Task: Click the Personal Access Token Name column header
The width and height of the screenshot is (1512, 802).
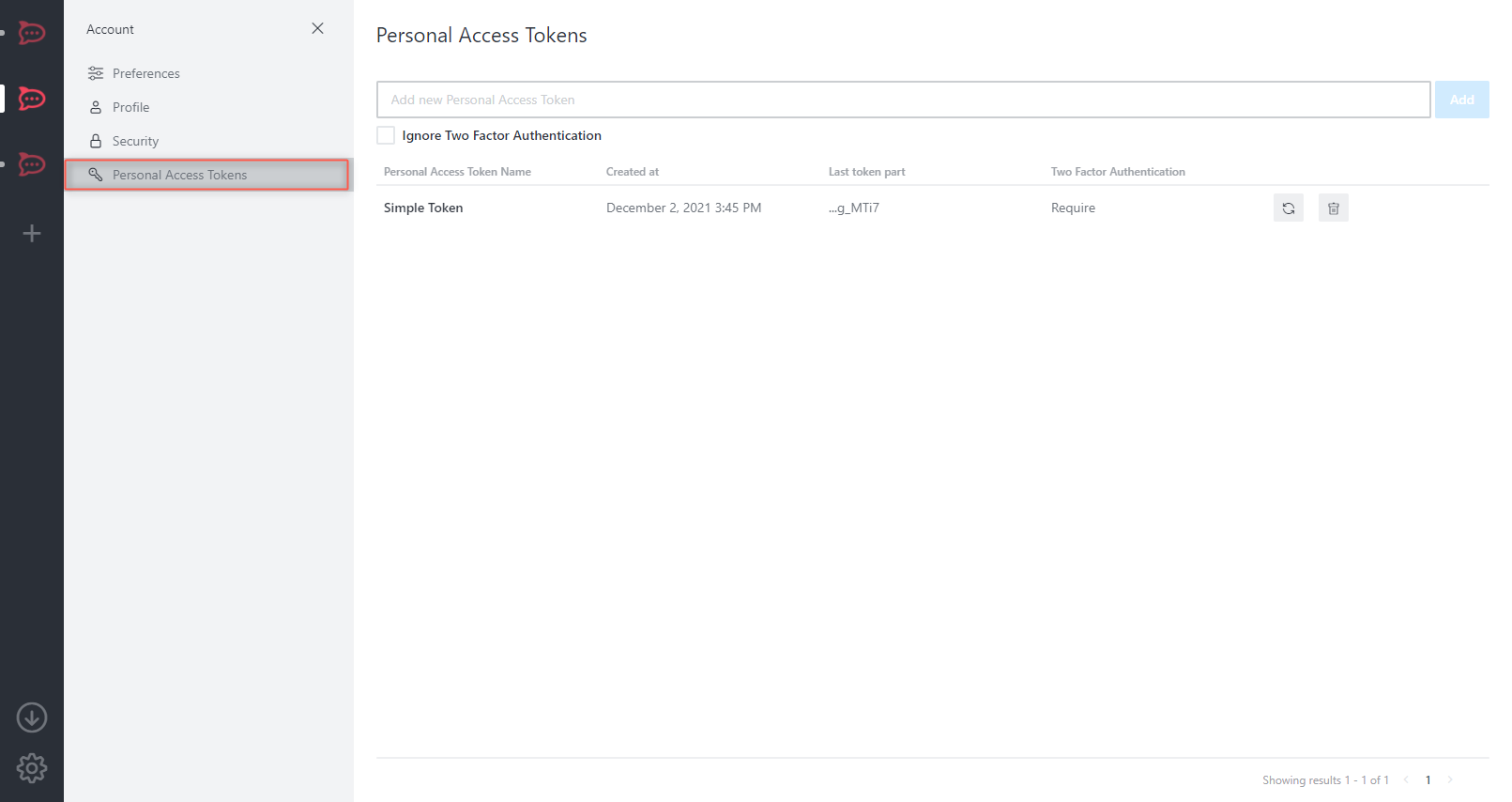Action: 457,172
